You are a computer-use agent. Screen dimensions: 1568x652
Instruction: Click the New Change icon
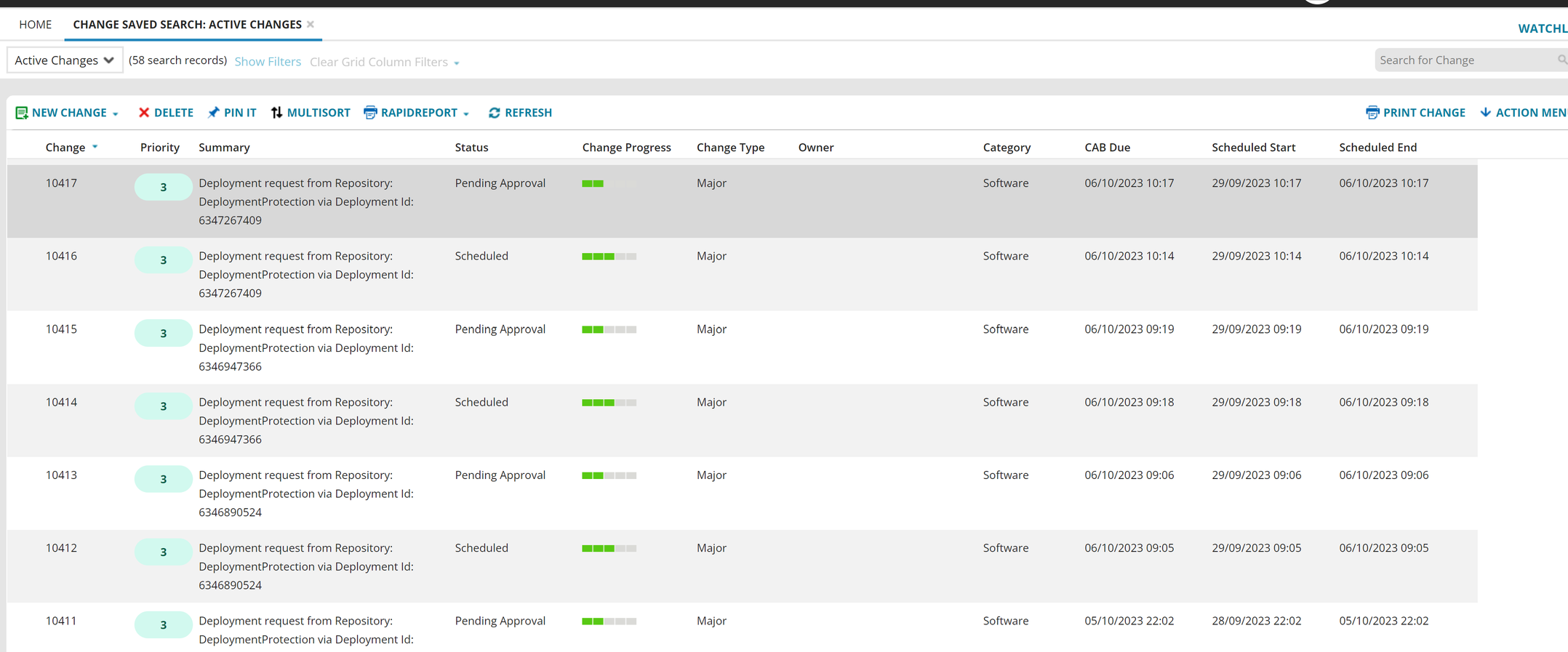[22, 113]
